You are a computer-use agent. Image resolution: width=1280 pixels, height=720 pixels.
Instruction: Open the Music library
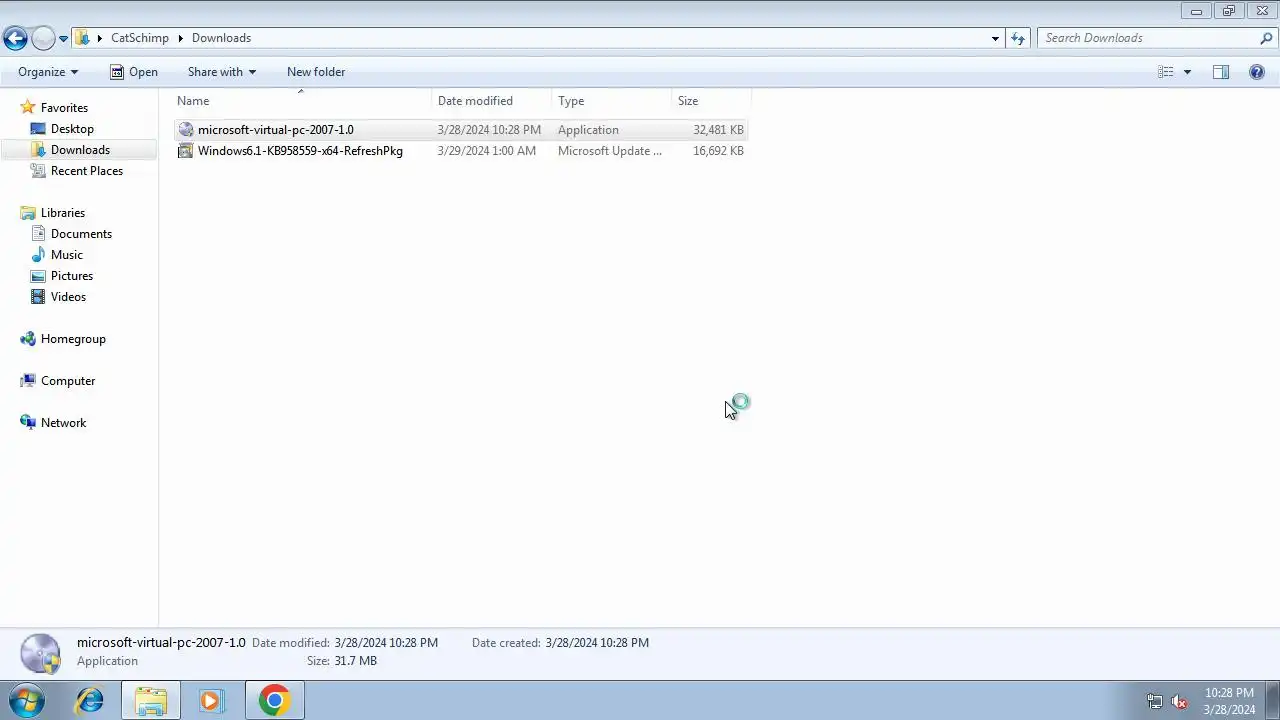click(67, 255)
